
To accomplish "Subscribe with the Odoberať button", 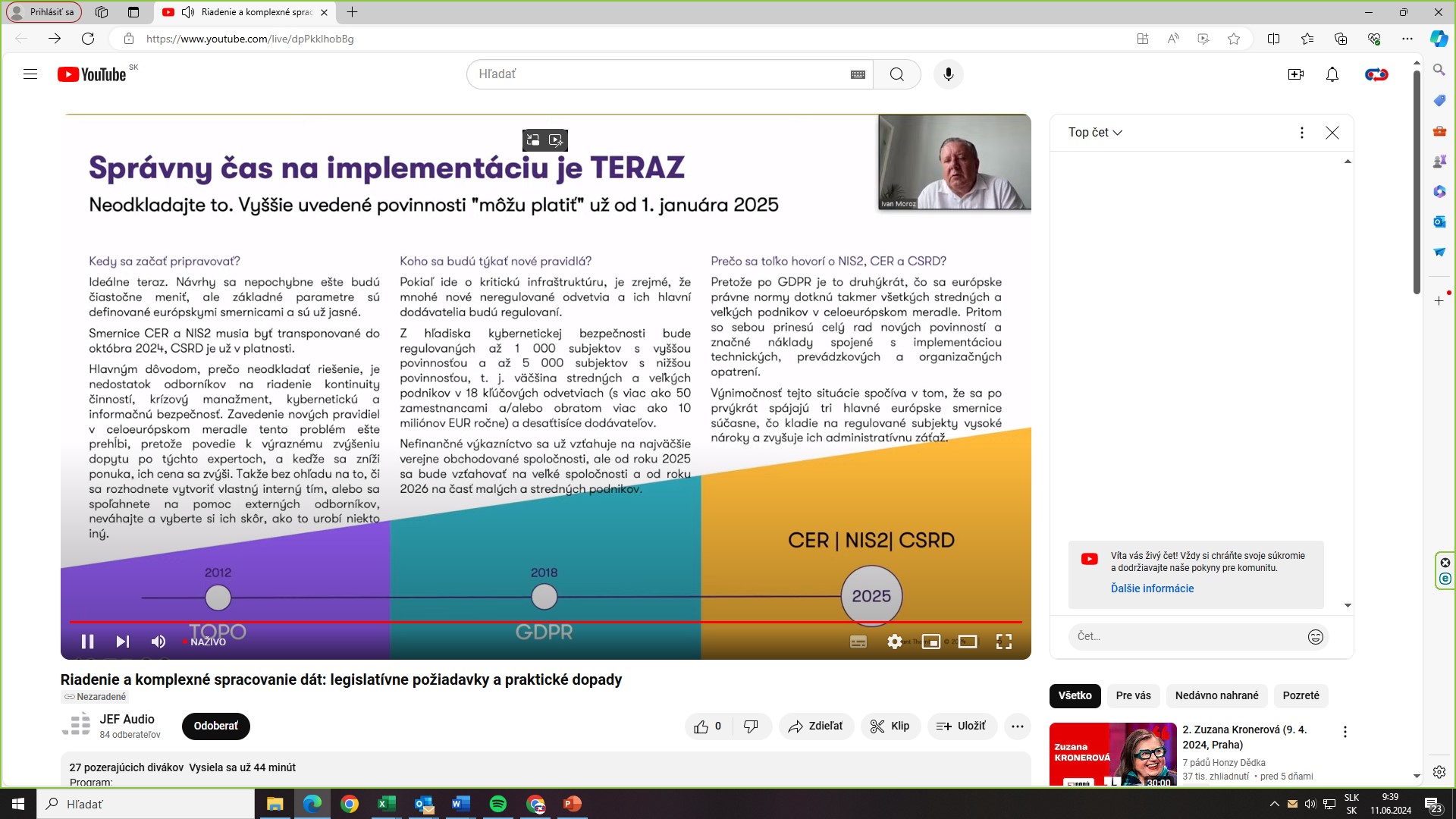I will click(216, 726).
